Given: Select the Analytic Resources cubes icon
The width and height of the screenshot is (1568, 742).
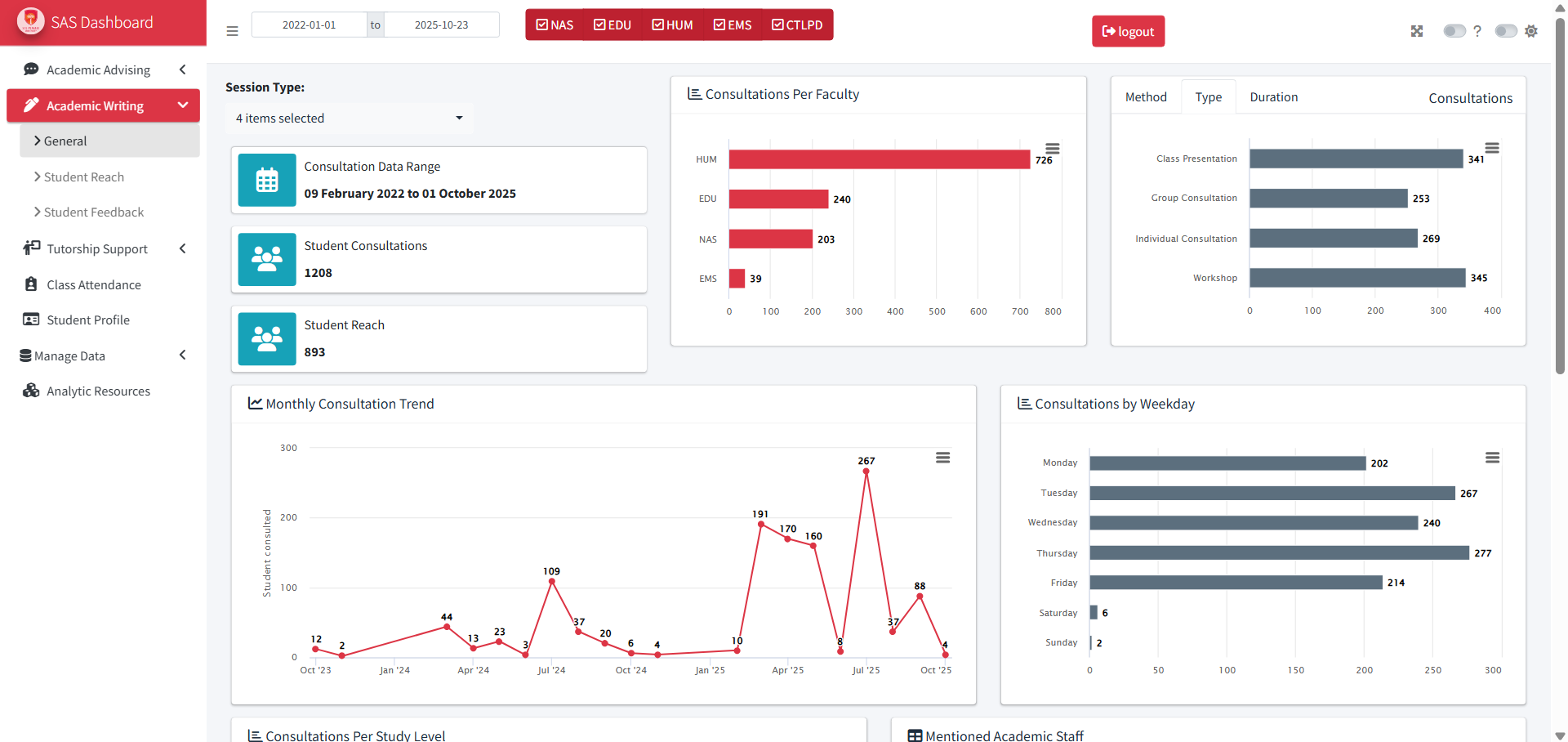Looking at the screenshot, I should [x=31, y=391].
